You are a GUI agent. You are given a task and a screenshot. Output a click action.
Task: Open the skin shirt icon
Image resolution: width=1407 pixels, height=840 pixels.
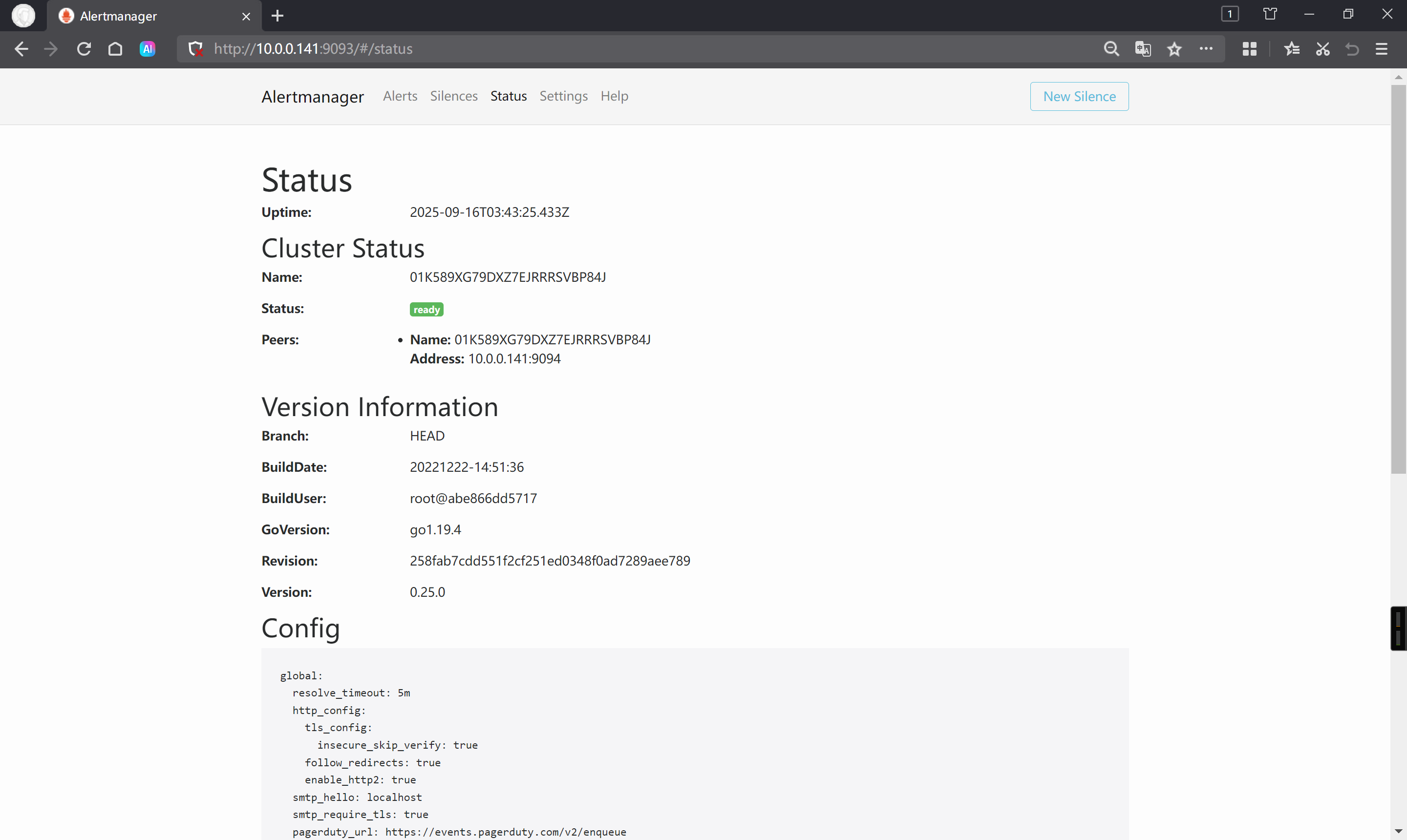1270,14
